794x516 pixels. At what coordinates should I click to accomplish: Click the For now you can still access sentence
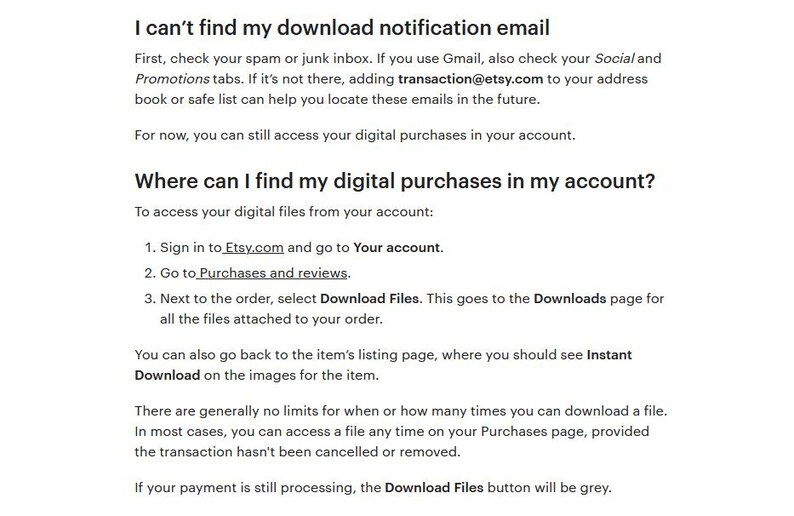(355, 135)
